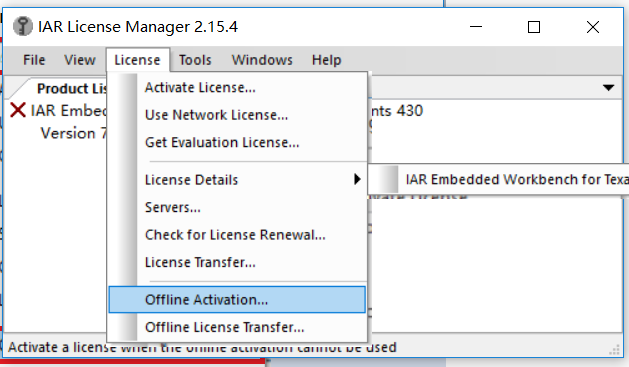Open the File menu
Viewport: 629px width, 367px height.
pos(34,60)
